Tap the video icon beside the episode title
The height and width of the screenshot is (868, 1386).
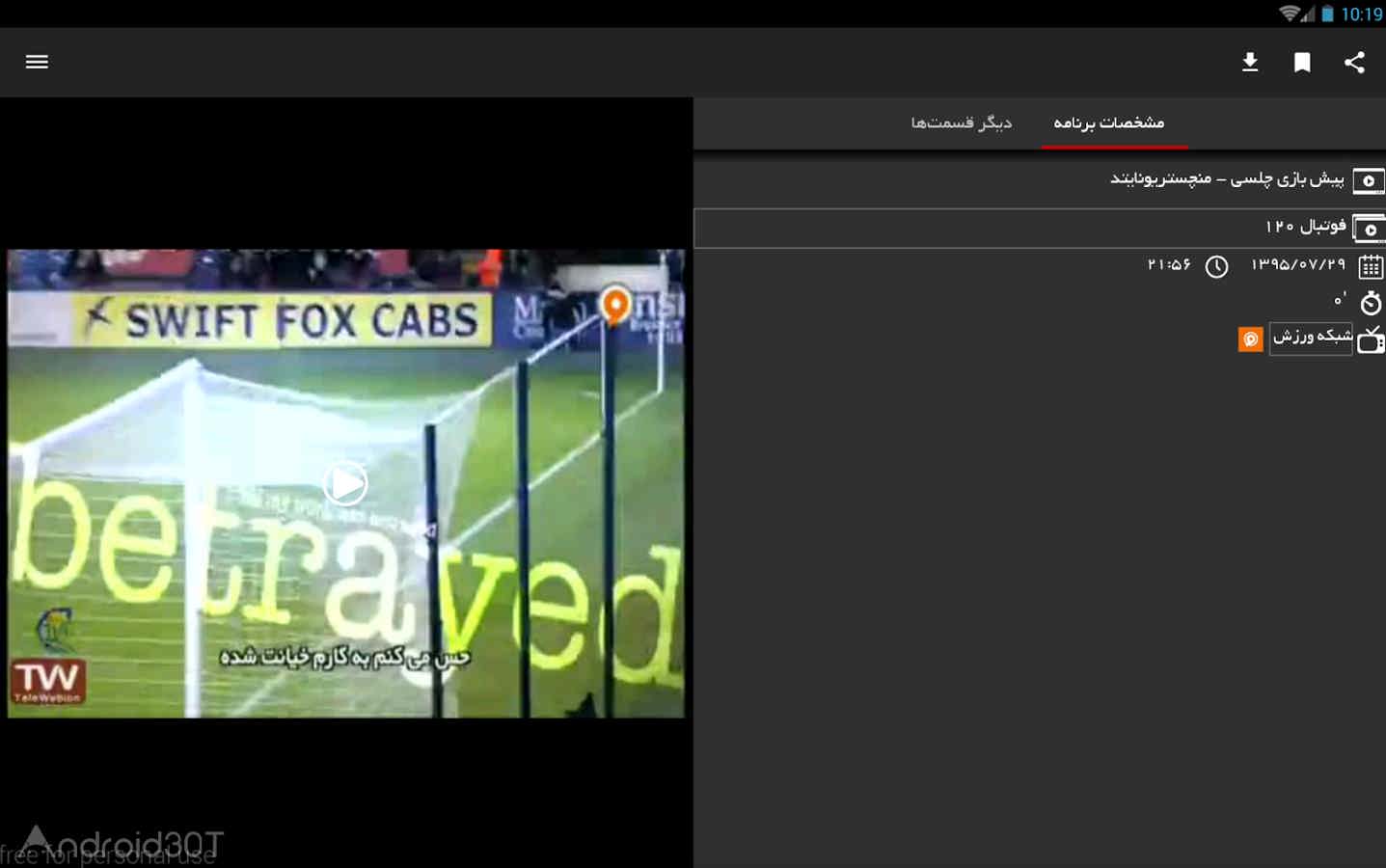point(1369,180)
